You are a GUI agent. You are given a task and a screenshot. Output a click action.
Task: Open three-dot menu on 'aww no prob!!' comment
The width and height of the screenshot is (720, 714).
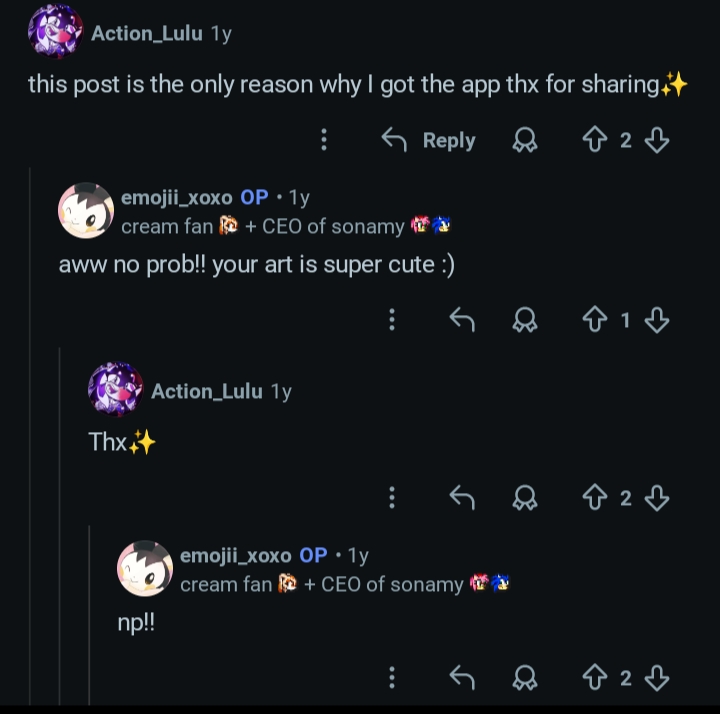pyautogui.click(x=392, y=320)
